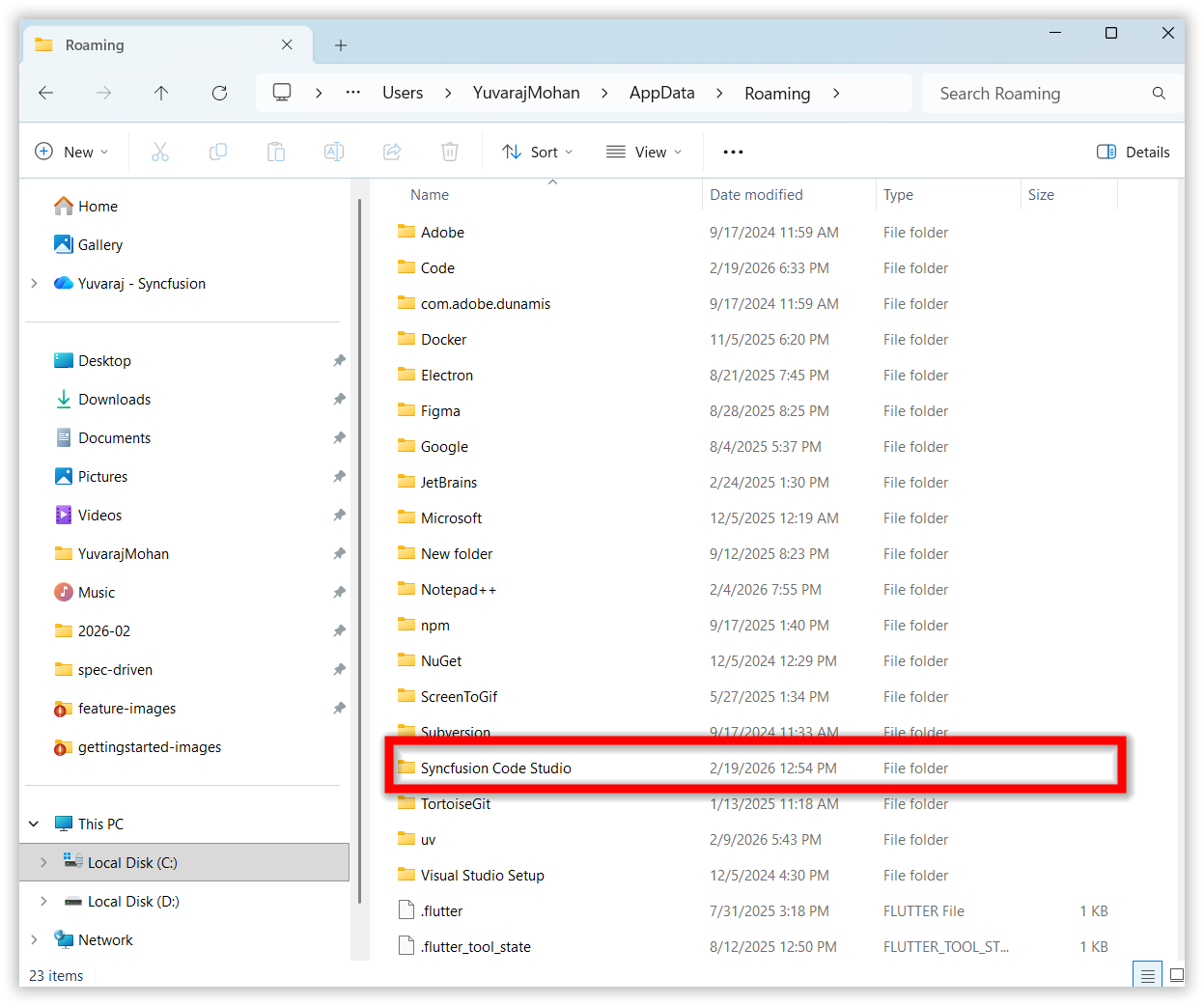Refresh the current folder view

[x=219, y=93]
